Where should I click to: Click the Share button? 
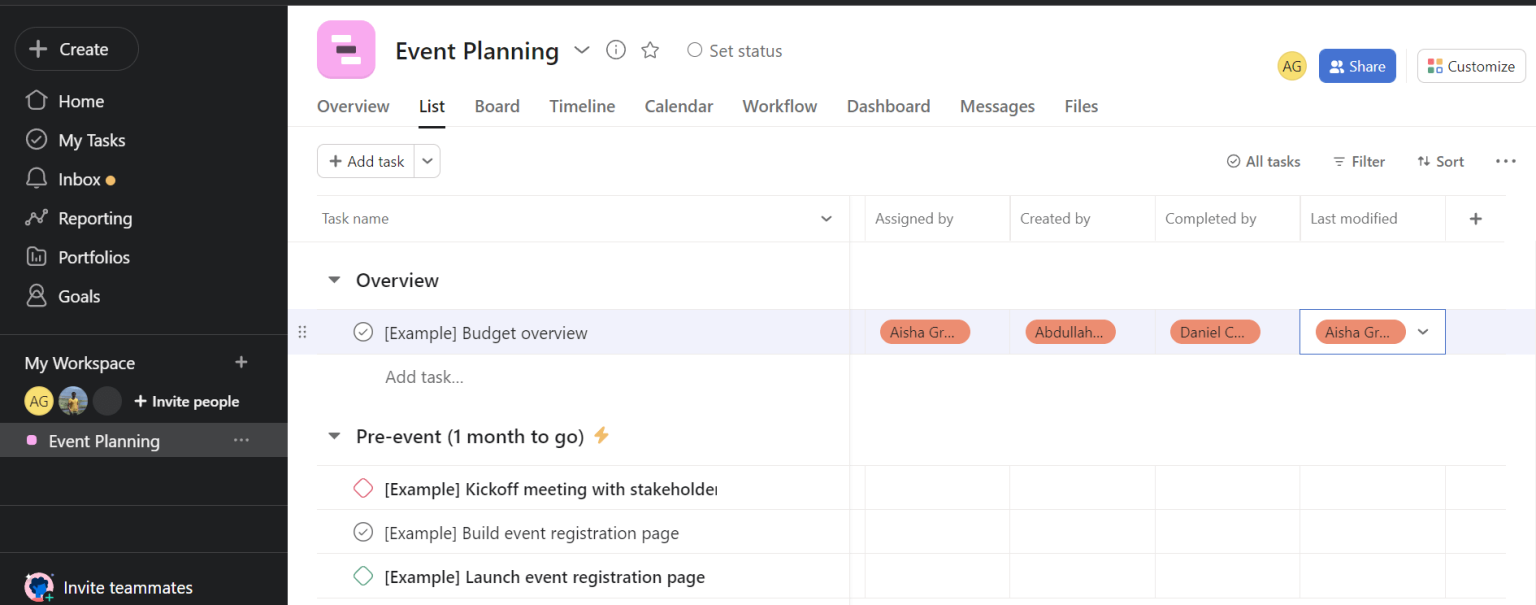pos(1357,65)
